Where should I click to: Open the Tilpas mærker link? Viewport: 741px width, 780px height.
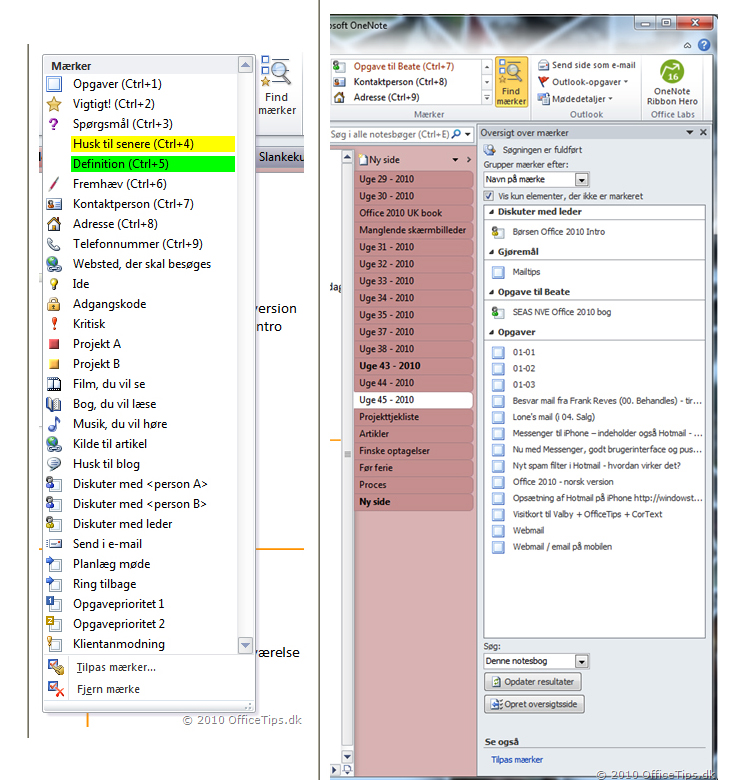coord(516,760)
